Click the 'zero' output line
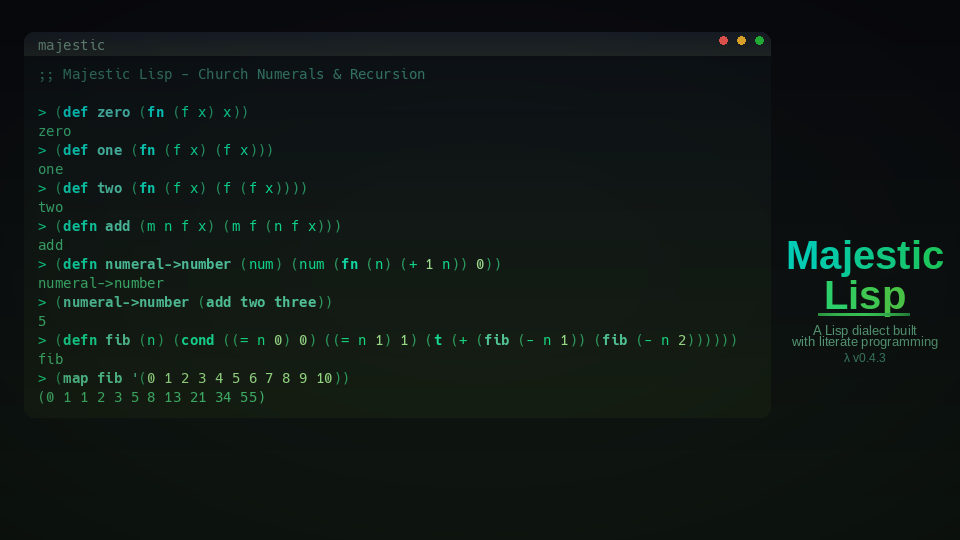The image size is (960, 540). coord(54,131)
